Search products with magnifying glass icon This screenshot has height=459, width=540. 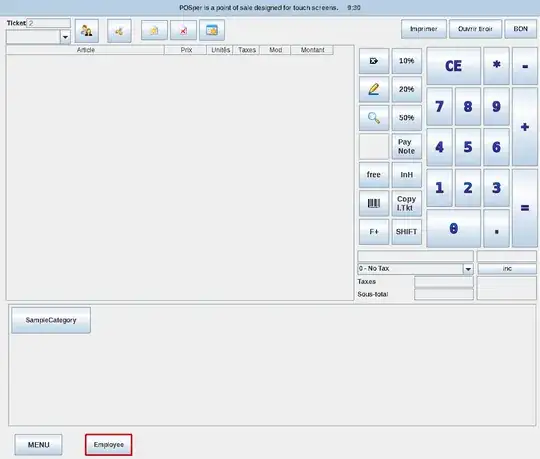[x=374, y=118]
